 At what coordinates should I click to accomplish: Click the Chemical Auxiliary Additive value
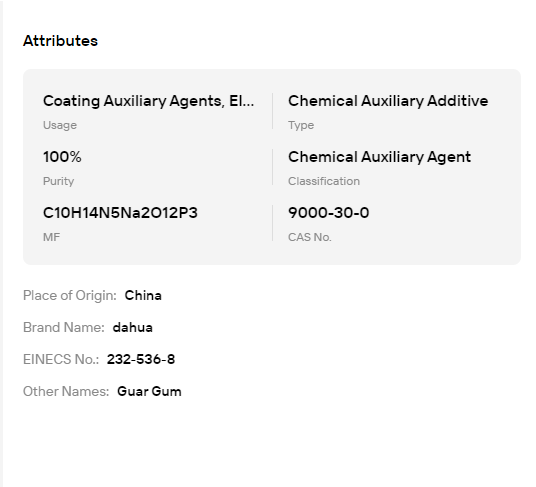click(388, 101)
